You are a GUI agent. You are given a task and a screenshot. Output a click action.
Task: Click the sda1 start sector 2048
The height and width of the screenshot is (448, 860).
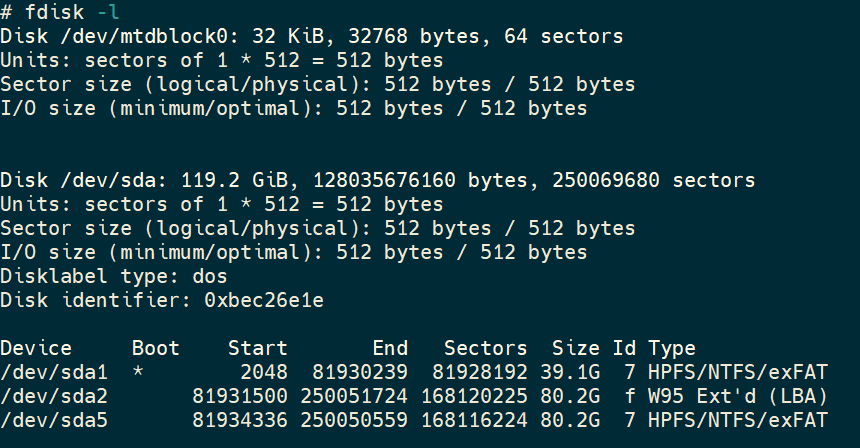tap(264, 372)
